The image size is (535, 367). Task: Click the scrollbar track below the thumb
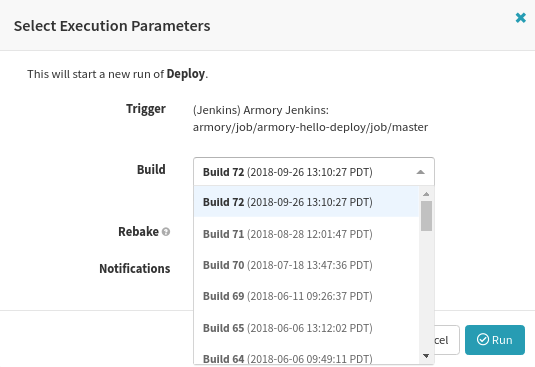coord(426,290)
